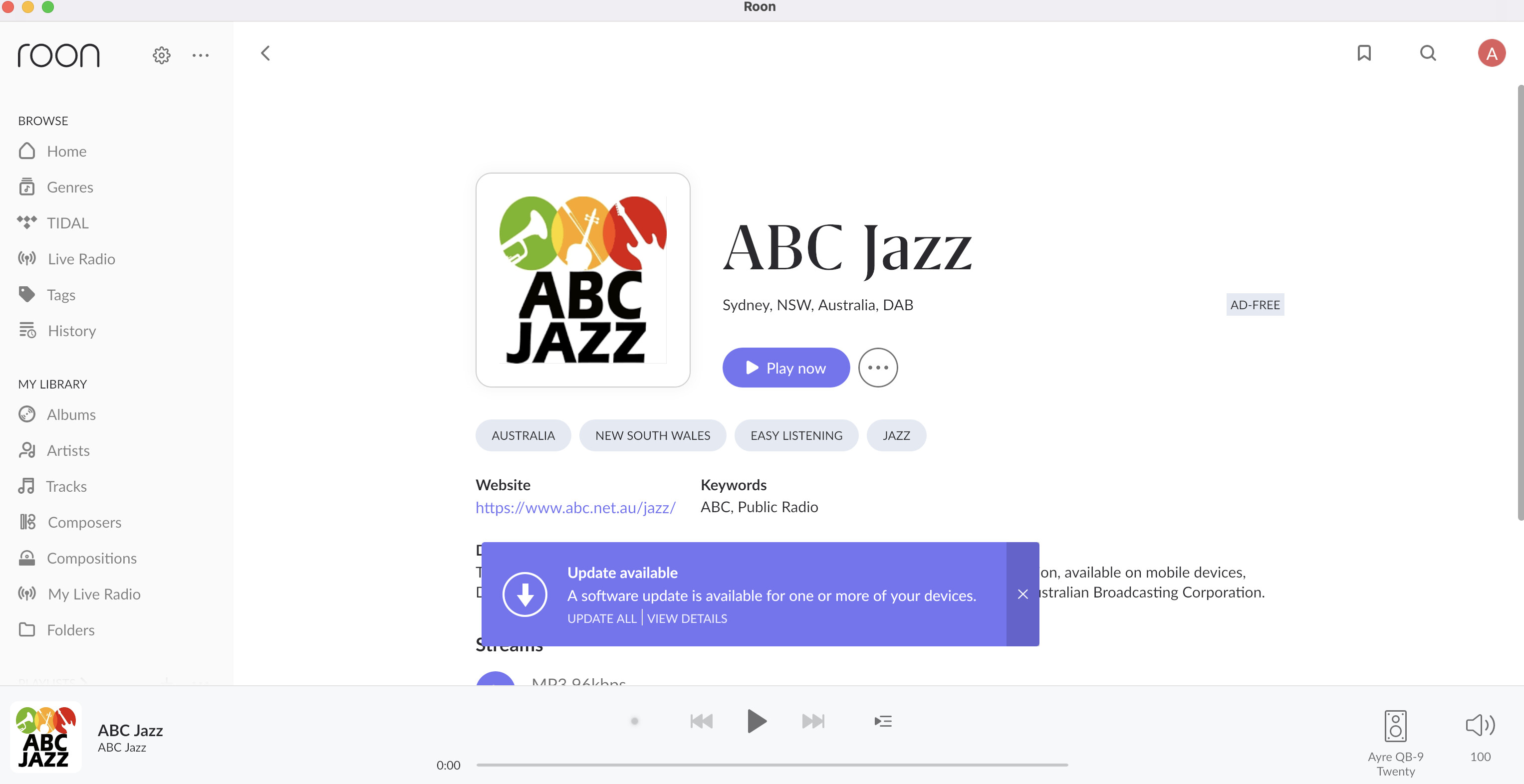Screen dimensions: 1524x784
Task: Click the page vertical scrollbar
Action: 1521,303
